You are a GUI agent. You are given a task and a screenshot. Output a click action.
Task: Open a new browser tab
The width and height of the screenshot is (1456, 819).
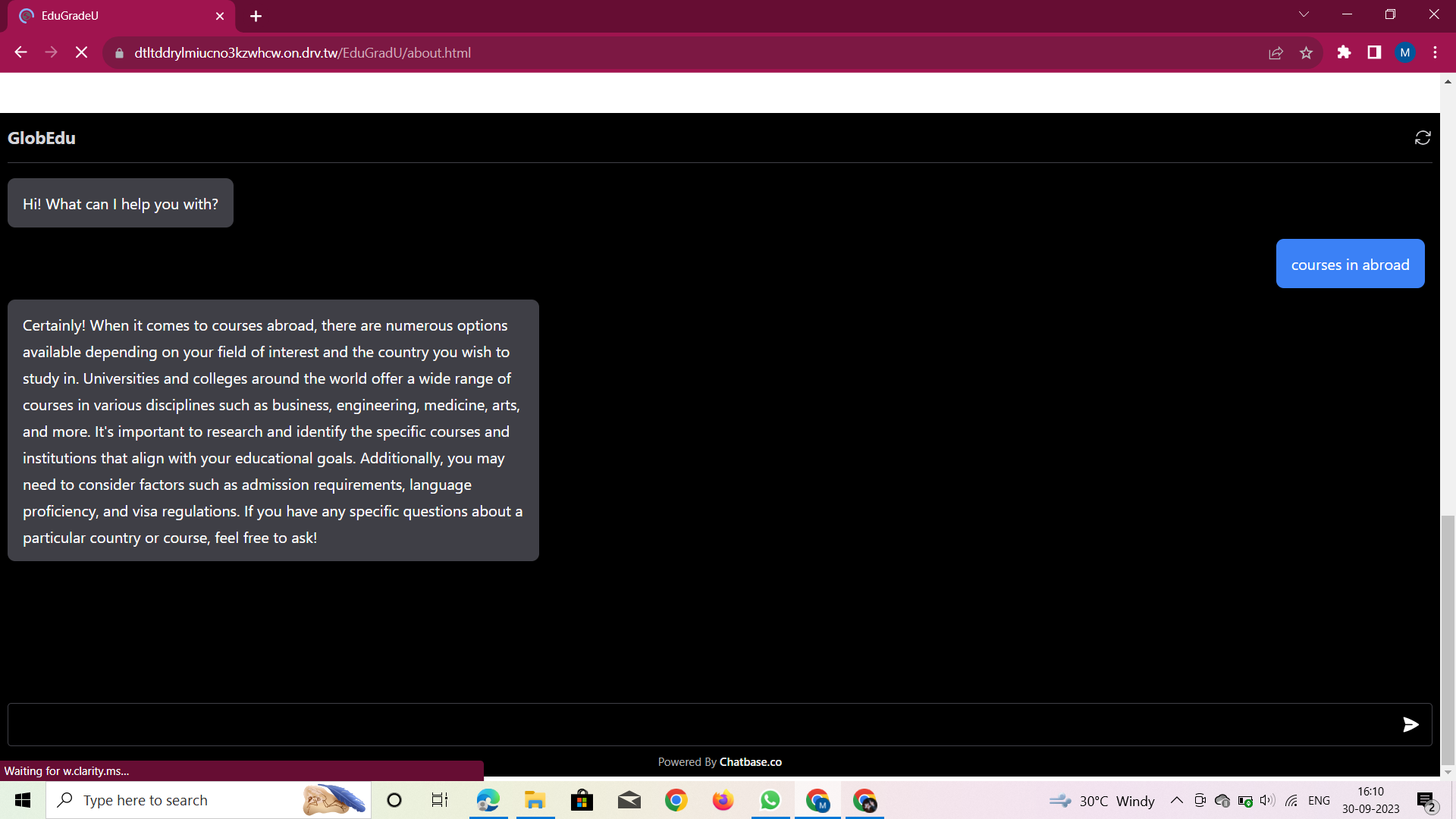tap(256, 16)
